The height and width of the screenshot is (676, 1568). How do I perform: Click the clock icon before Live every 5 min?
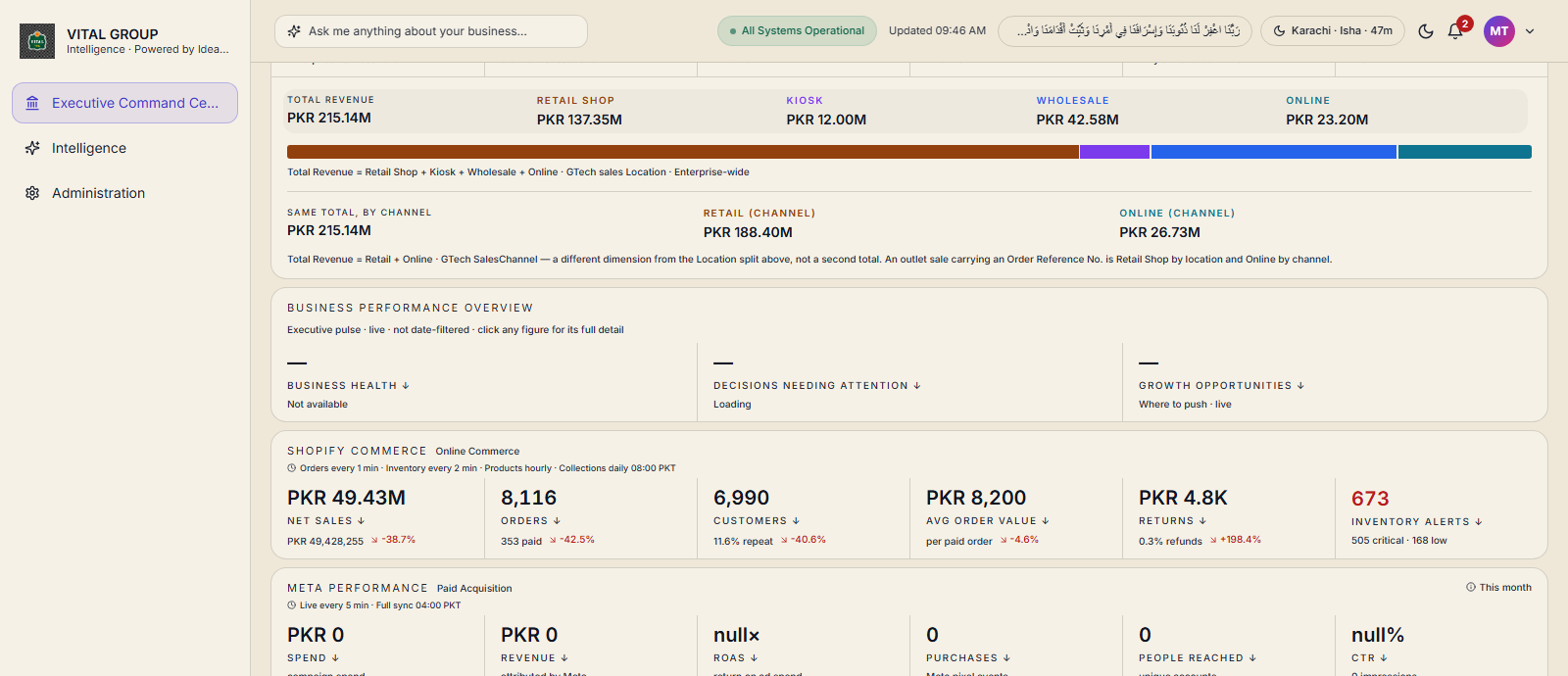tap(291, 605)
